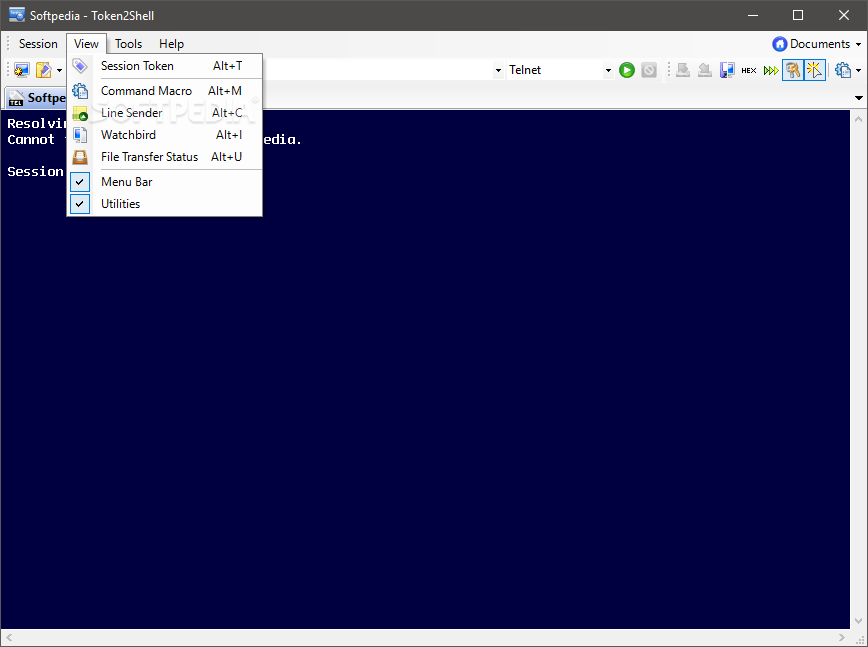
Task: Open the host address dropdown arrow left of Telnet
Action: tap(498, 70)
